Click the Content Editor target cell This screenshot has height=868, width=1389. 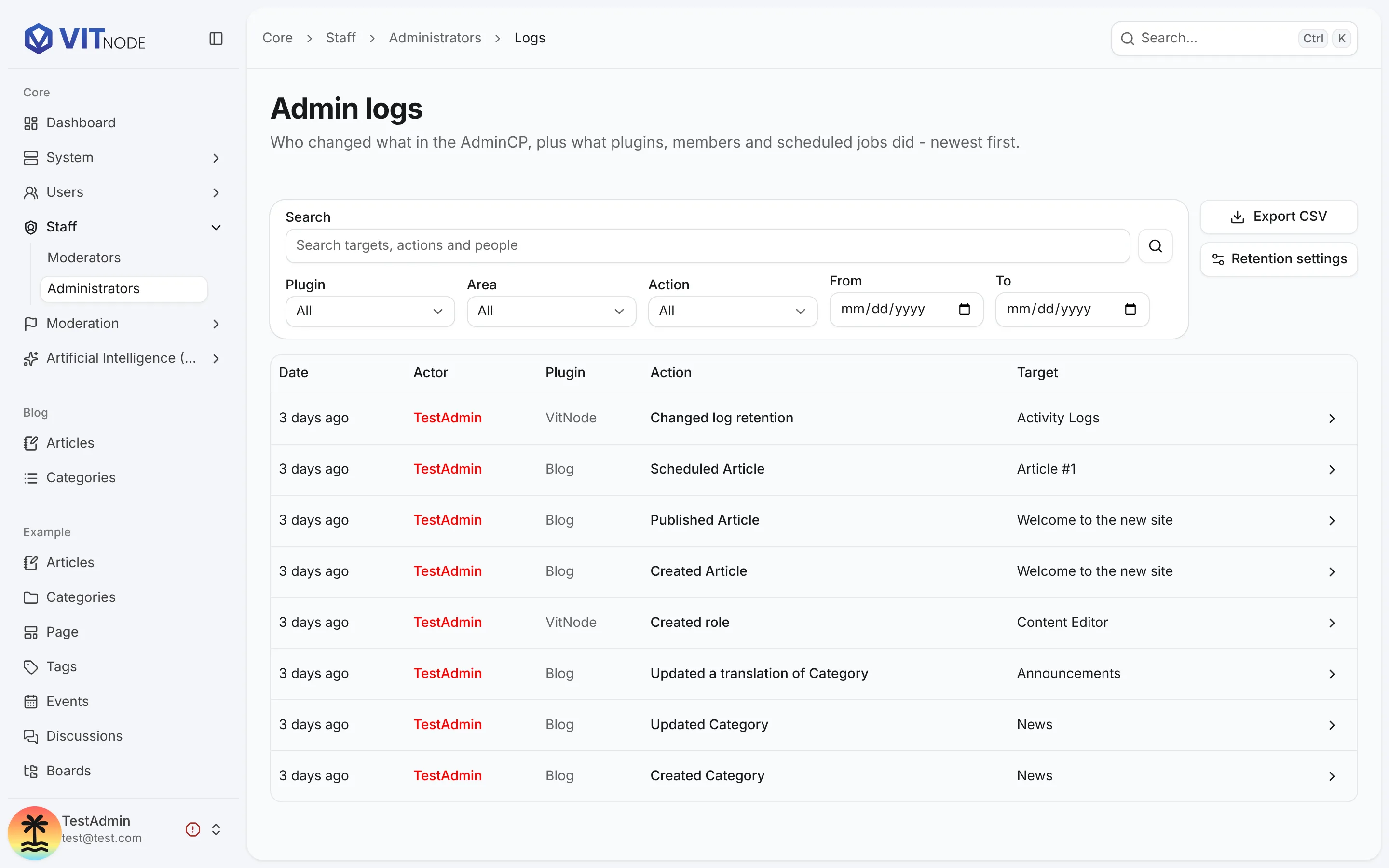click(x=1062, y=622)
